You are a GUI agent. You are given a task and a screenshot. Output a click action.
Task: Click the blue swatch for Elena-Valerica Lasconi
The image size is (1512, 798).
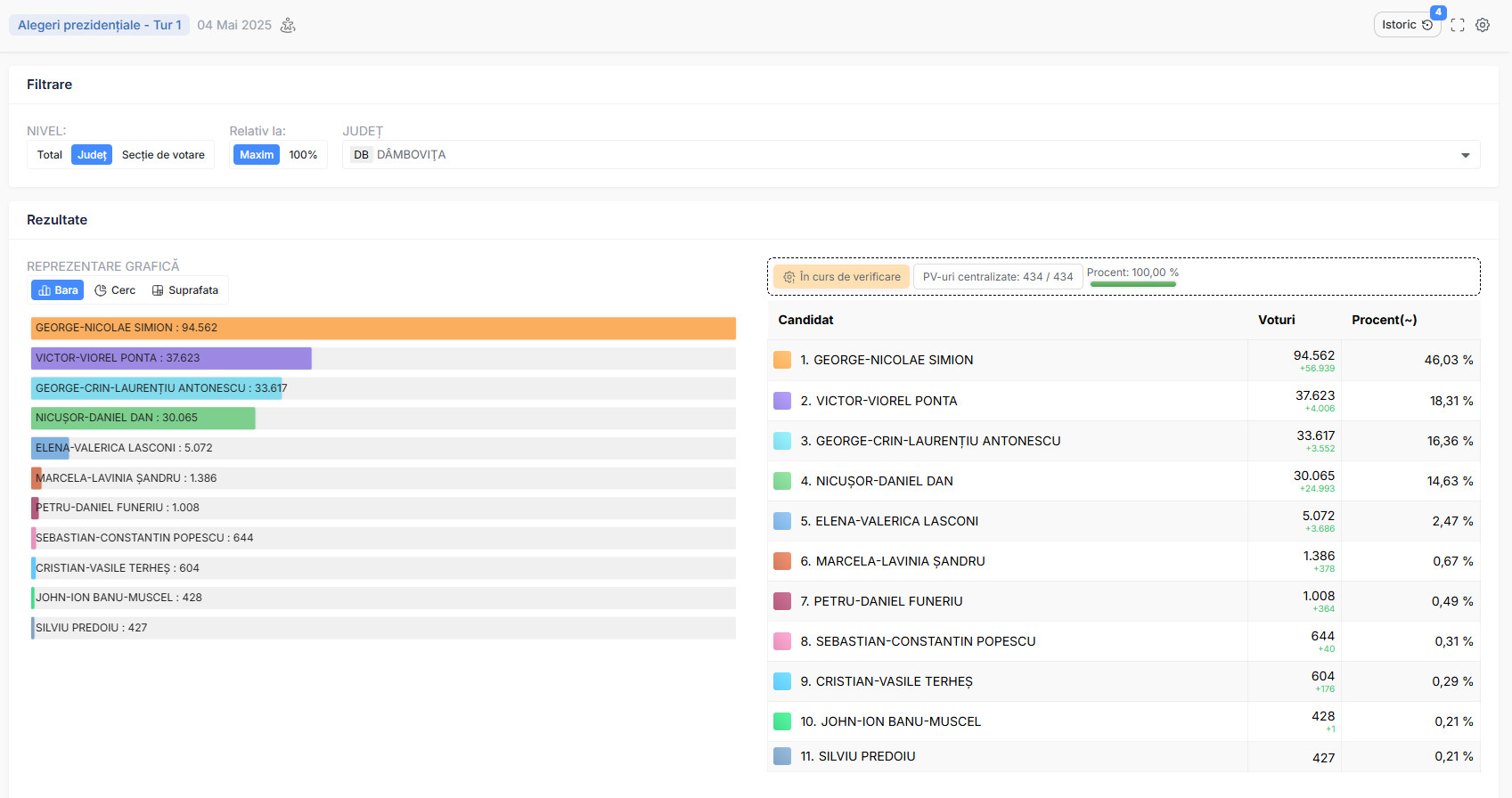[x=782, y=521]
